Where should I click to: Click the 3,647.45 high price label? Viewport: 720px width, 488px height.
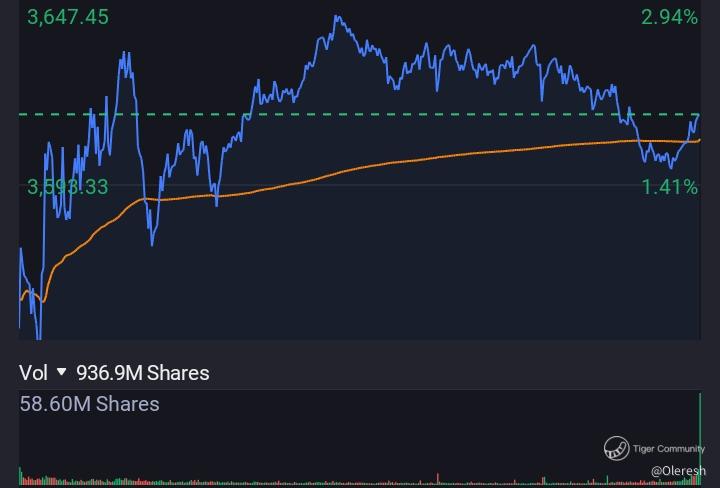click(69, 17)
